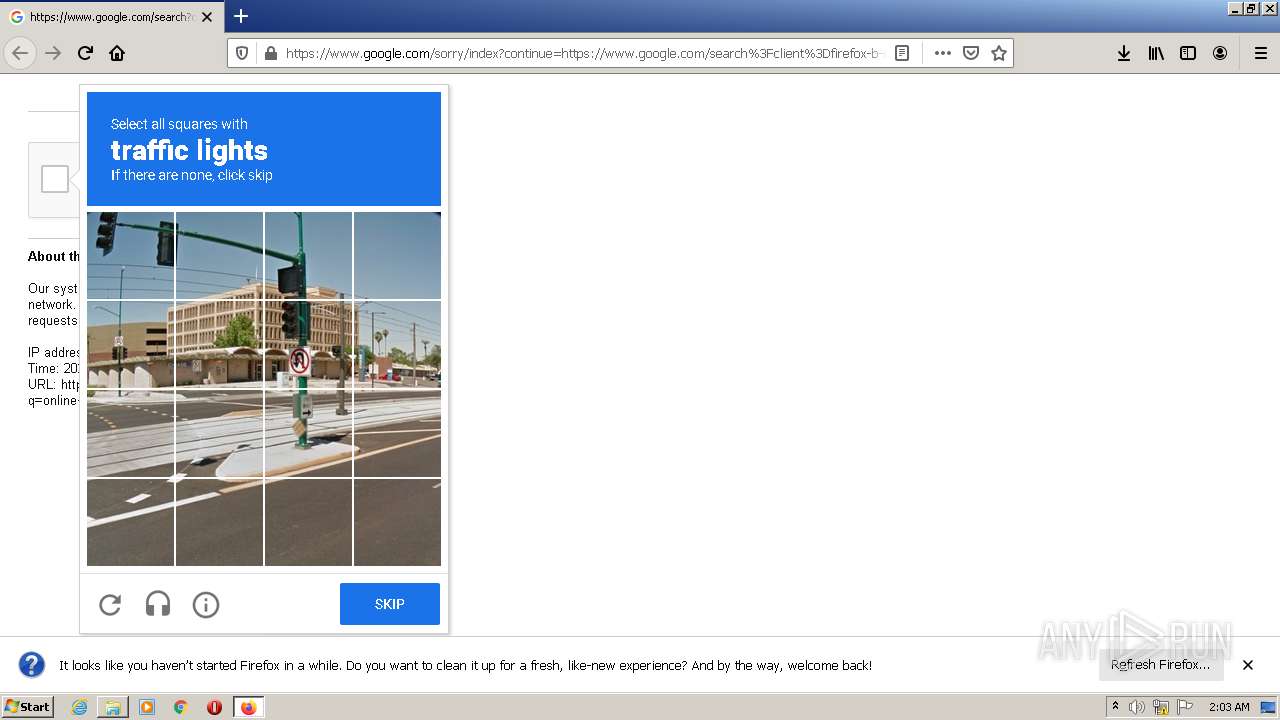Viewport: 1280px width, 720px height.
Task: Switch to audio captcha challenge
Action: [x=158, y=604]
